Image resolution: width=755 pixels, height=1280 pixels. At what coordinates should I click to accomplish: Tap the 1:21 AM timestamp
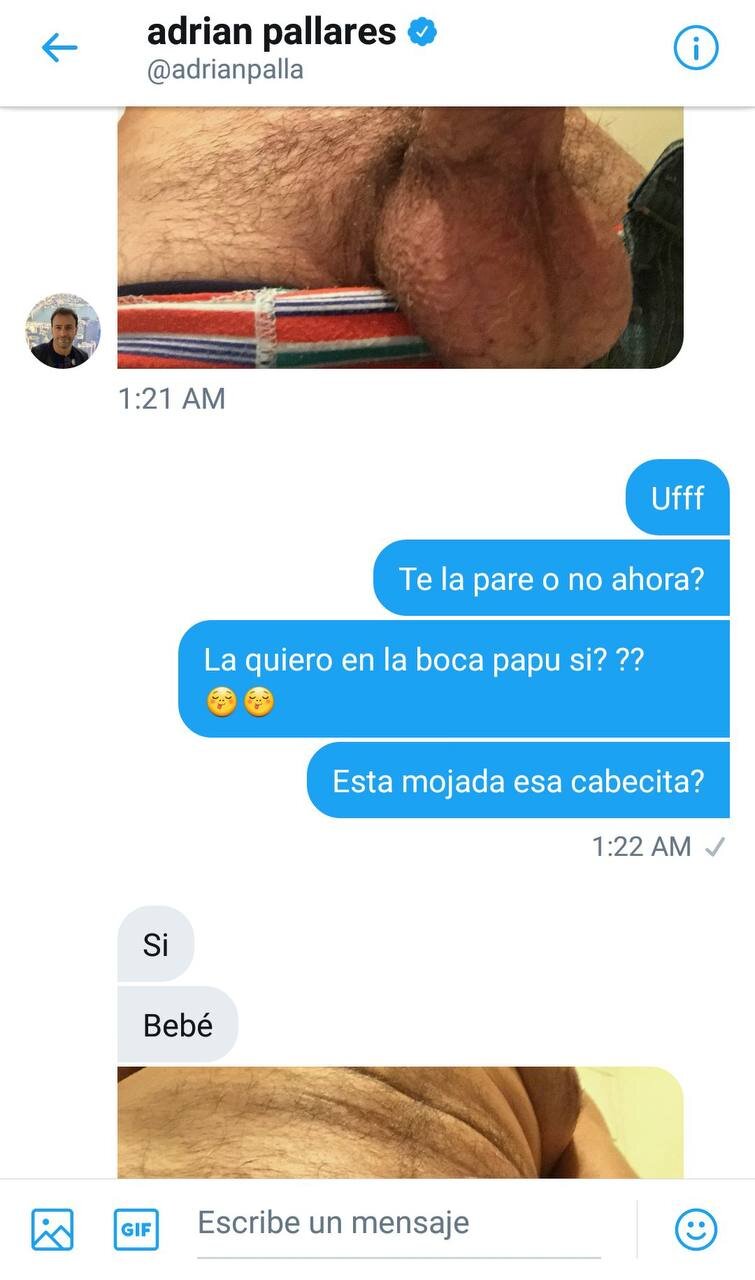172,399
